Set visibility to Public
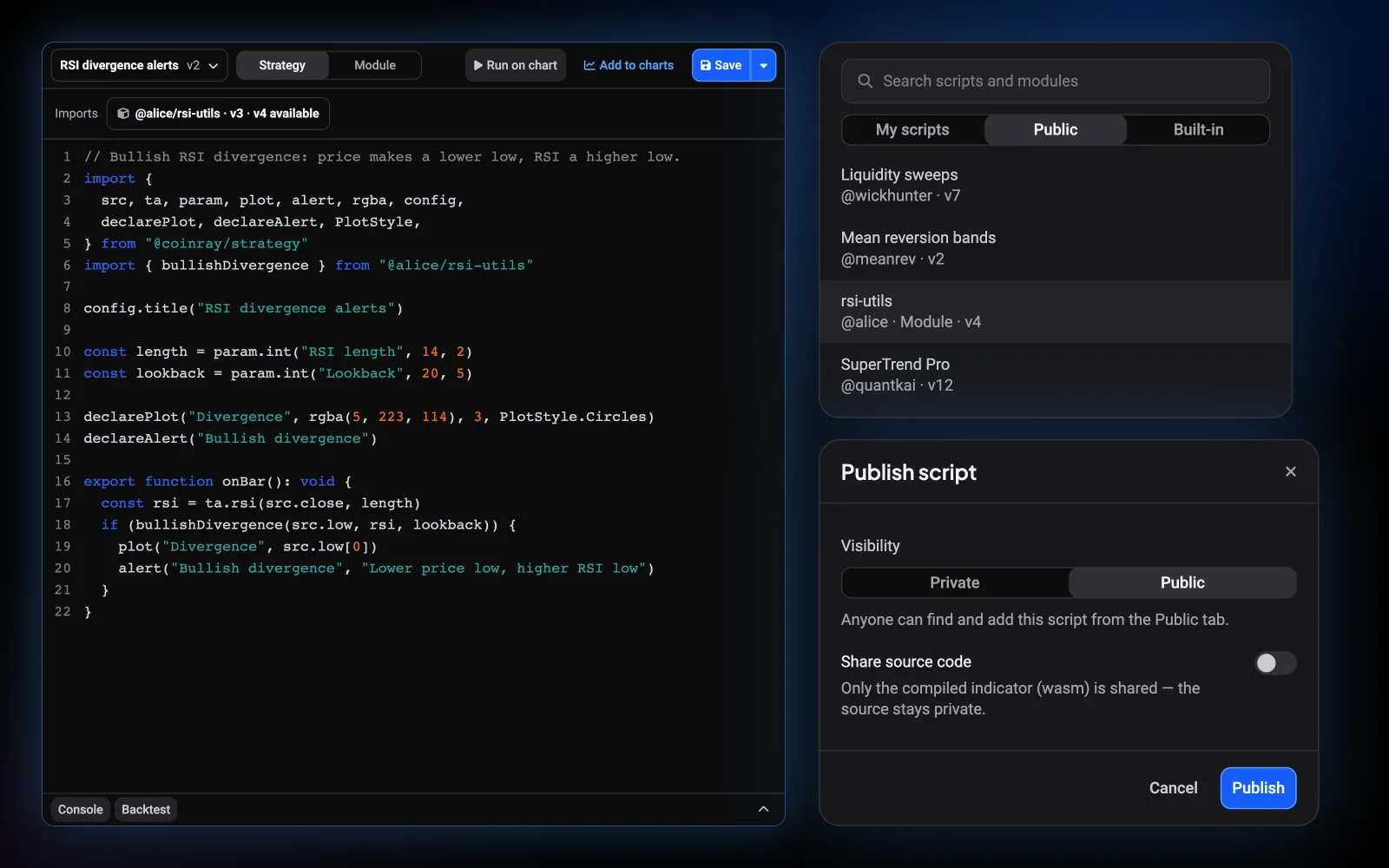Viewport: 1389px width, 868px height. coord(1182,582)
